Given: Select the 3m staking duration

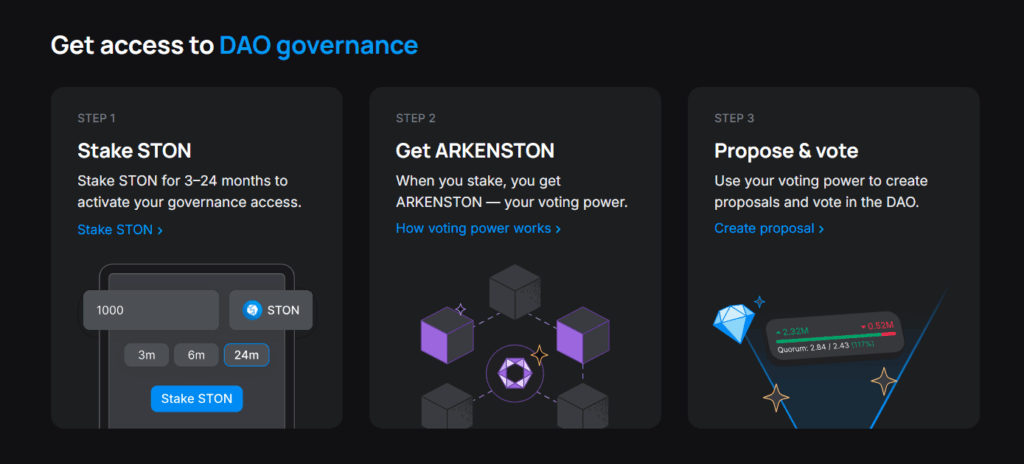Looking at the screenshot, I should 146,355.
